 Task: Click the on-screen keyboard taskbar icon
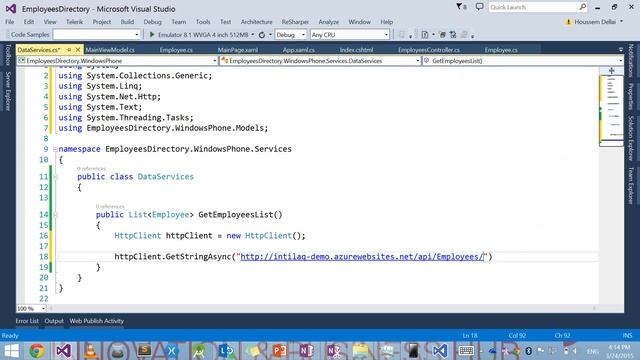(466, 351)
